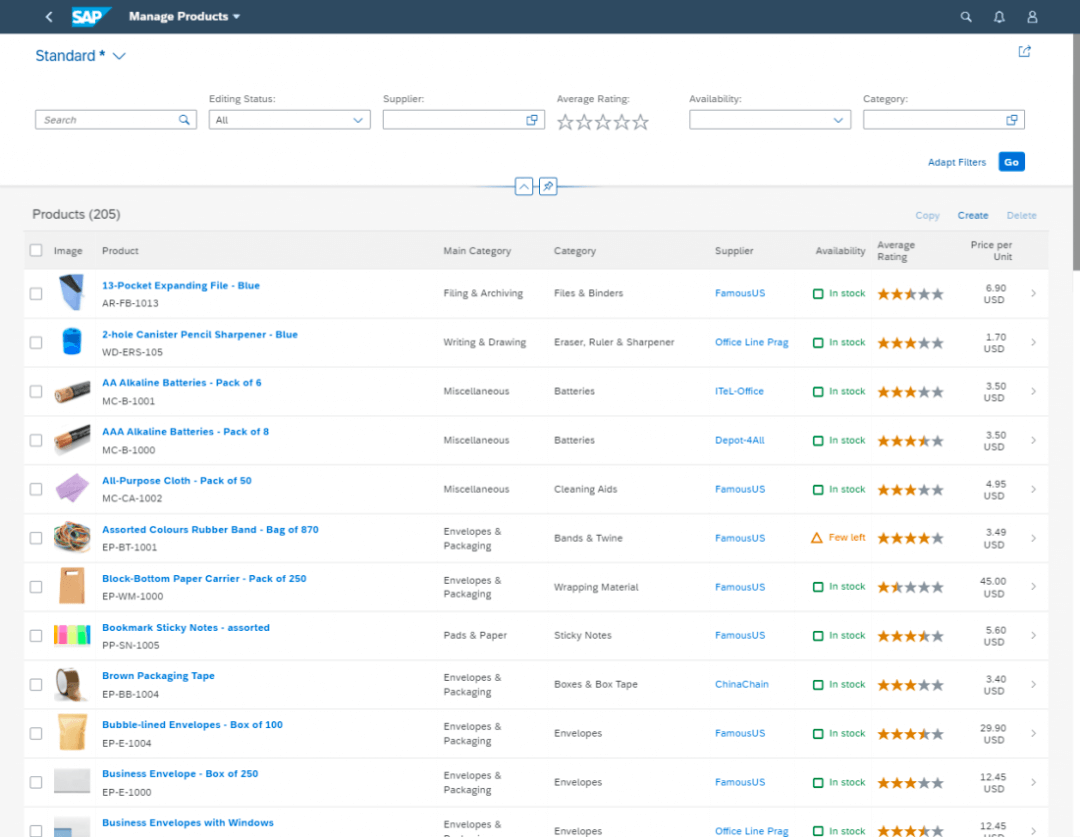This screenshot has height=837, width=1080.
Task: Click the Price per Unit column header
Action: [x=991, y=251]
